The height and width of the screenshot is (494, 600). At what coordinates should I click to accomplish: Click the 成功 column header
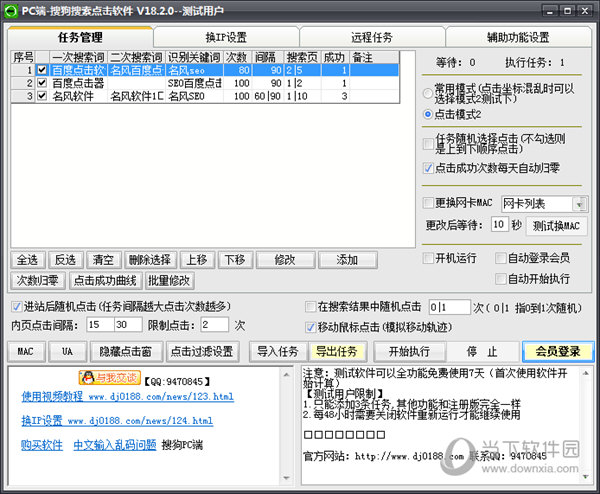[x=336, y=57]
